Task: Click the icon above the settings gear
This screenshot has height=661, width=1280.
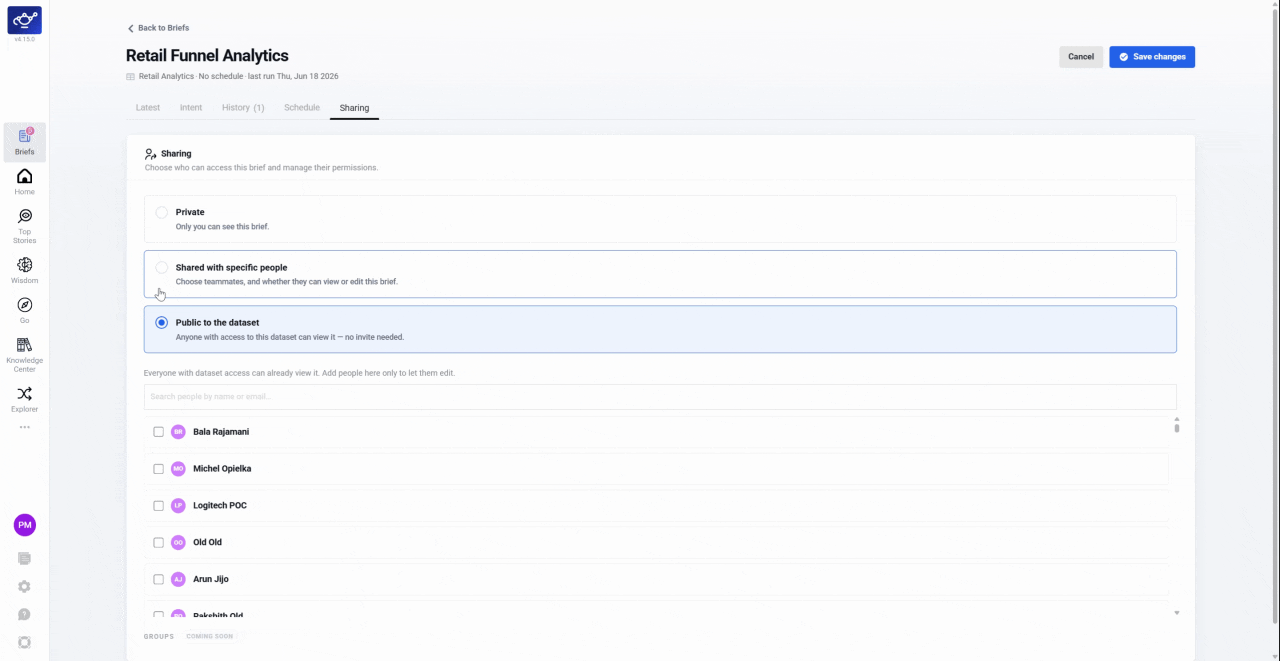Action: point(24,558)
